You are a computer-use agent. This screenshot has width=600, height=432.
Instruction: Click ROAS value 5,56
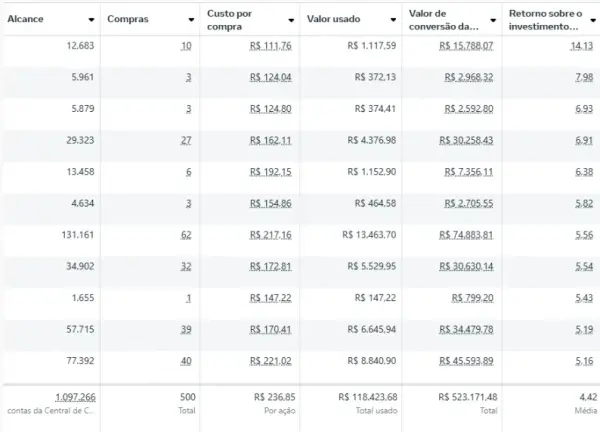584,235
